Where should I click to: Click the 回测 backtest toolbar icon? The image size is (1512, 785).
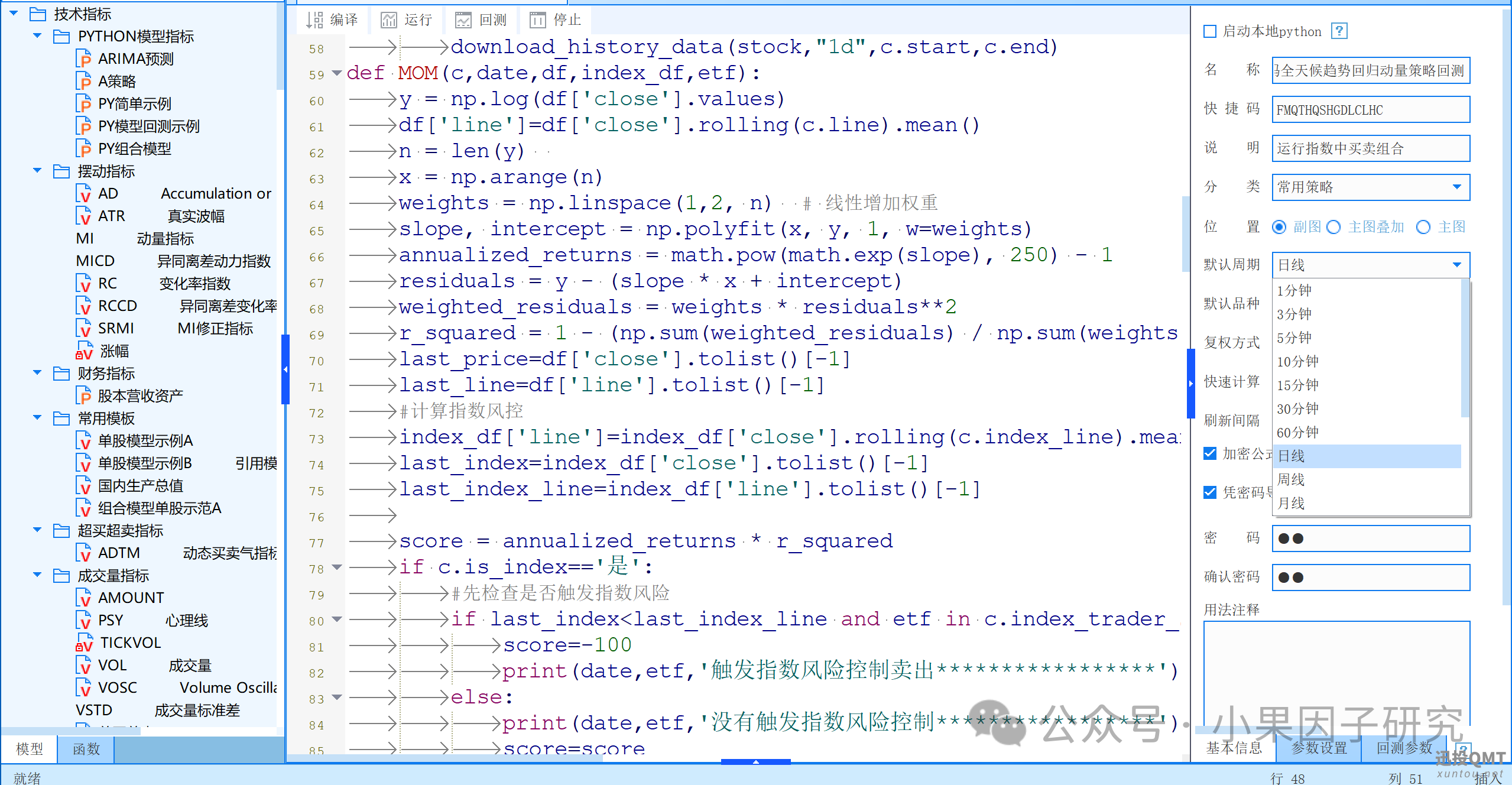pos(463,20)
